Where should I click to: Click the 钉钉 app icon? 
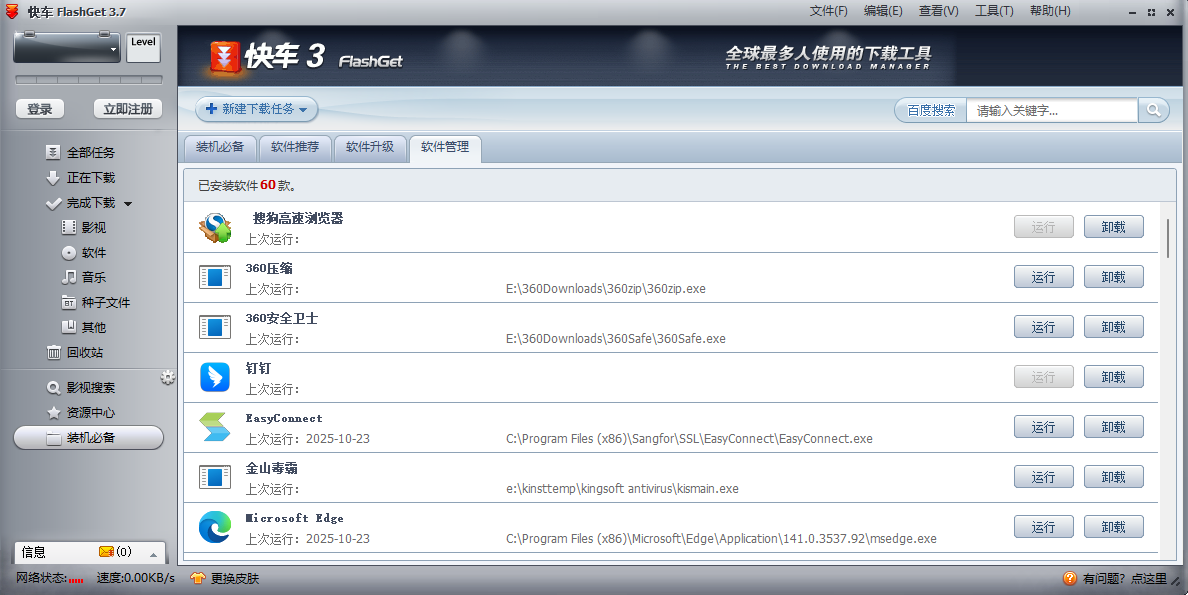tap(214, 377)
